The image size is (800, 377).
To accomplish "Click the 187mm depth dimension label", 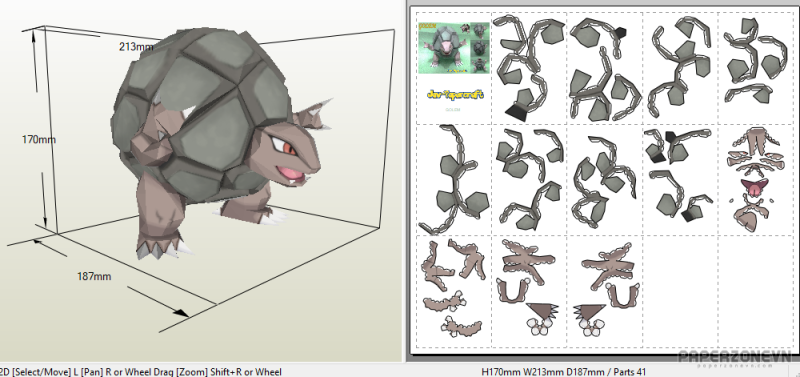I will click(x=94, y=277).
